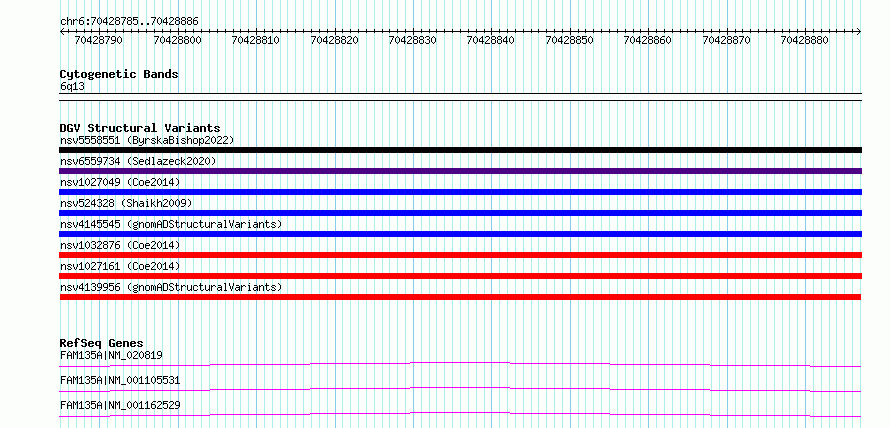Screen dimensions: 890x428
Task: Click ruler position 70428880
Action: [x=805, y=40]
